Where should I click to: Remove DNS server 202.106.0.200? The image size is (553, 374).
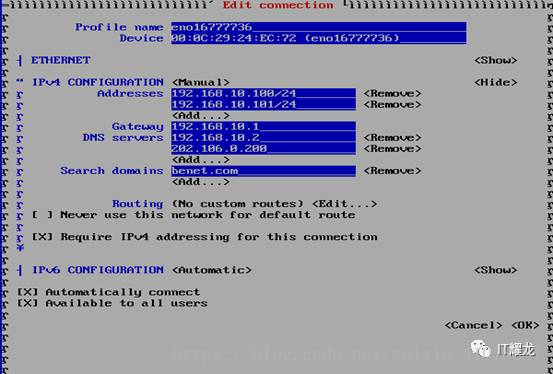pos(393,149)
